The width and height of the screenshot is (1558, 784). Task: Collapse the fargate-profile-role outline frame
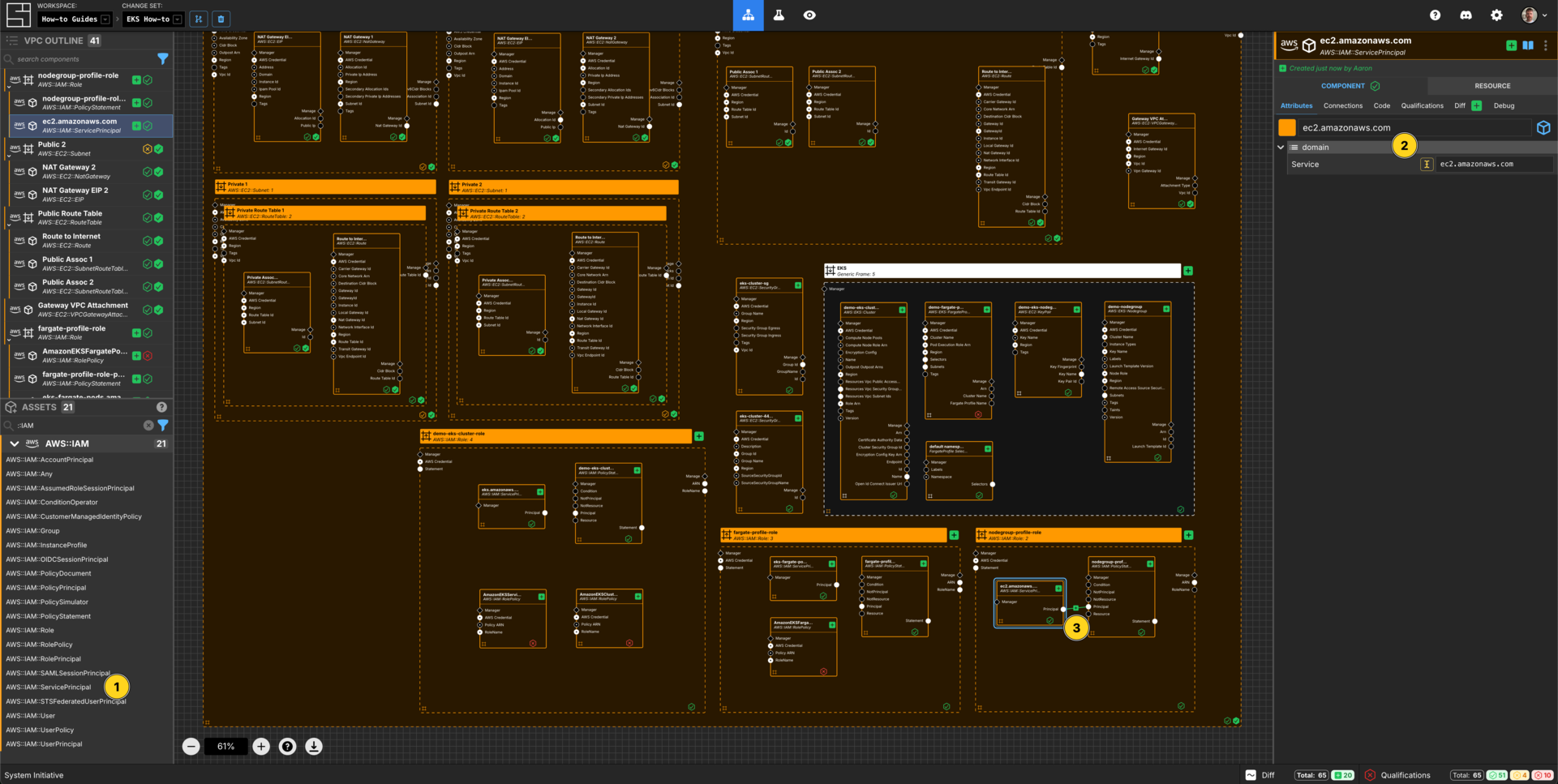pyautogui.click(x=9, y=340)
